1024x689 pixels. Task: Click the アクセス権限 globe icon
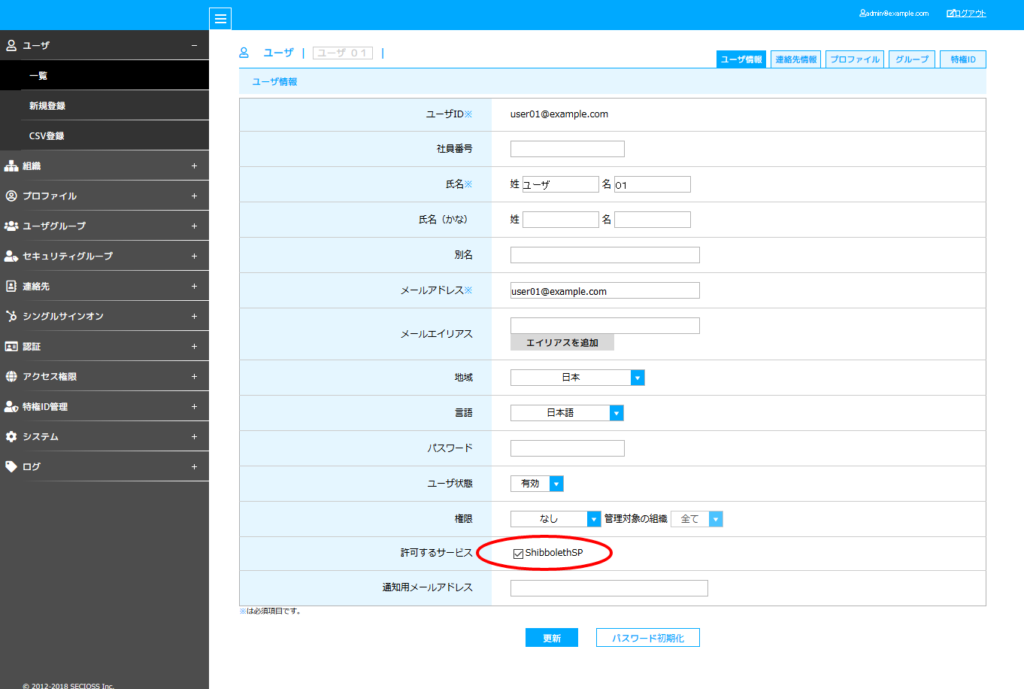pyautogui.click(x=12, y=376)
